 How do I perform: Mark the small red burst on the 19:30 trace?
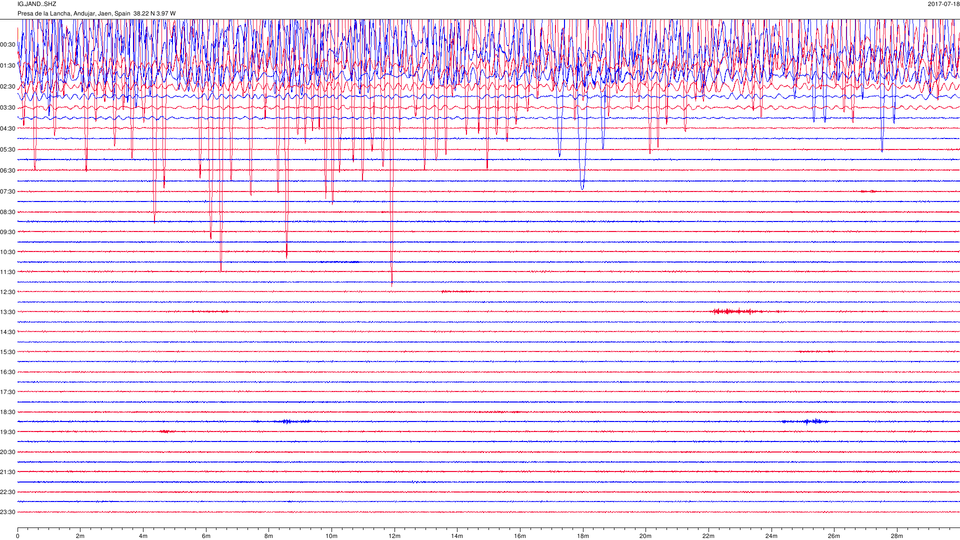(167, 432)
